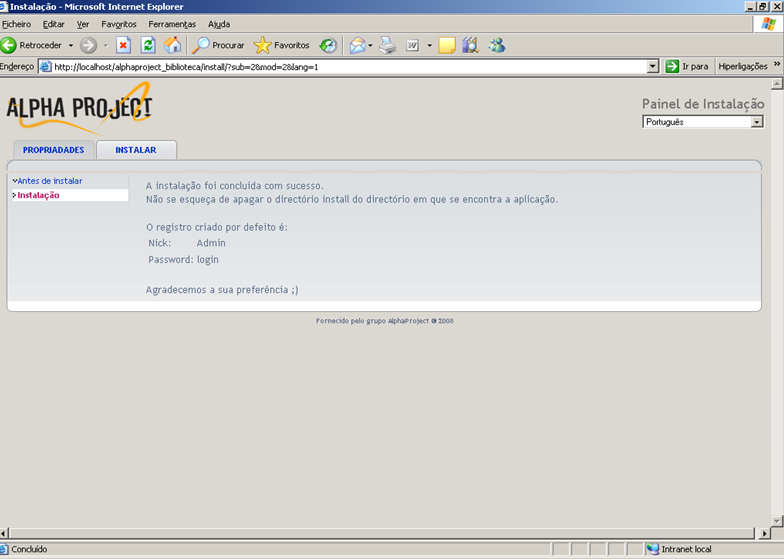Image resolution: width=784 pixels, height=560 pixels.
Task: Open the Procurar search tool
Action: tap(218, 46)
